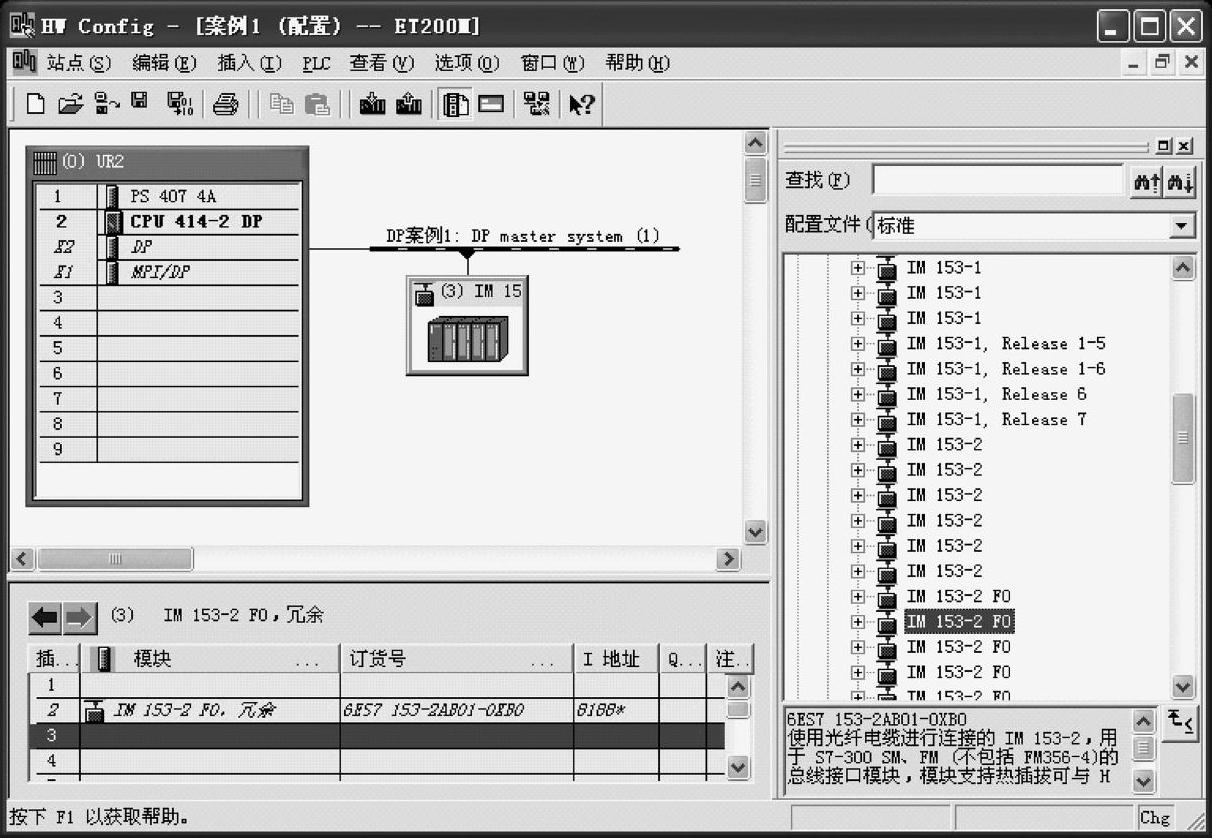Click order number 6ES7 153-2AB01-0XB0 cell
Screen dimensions: 1212x838
click(456, 711)
